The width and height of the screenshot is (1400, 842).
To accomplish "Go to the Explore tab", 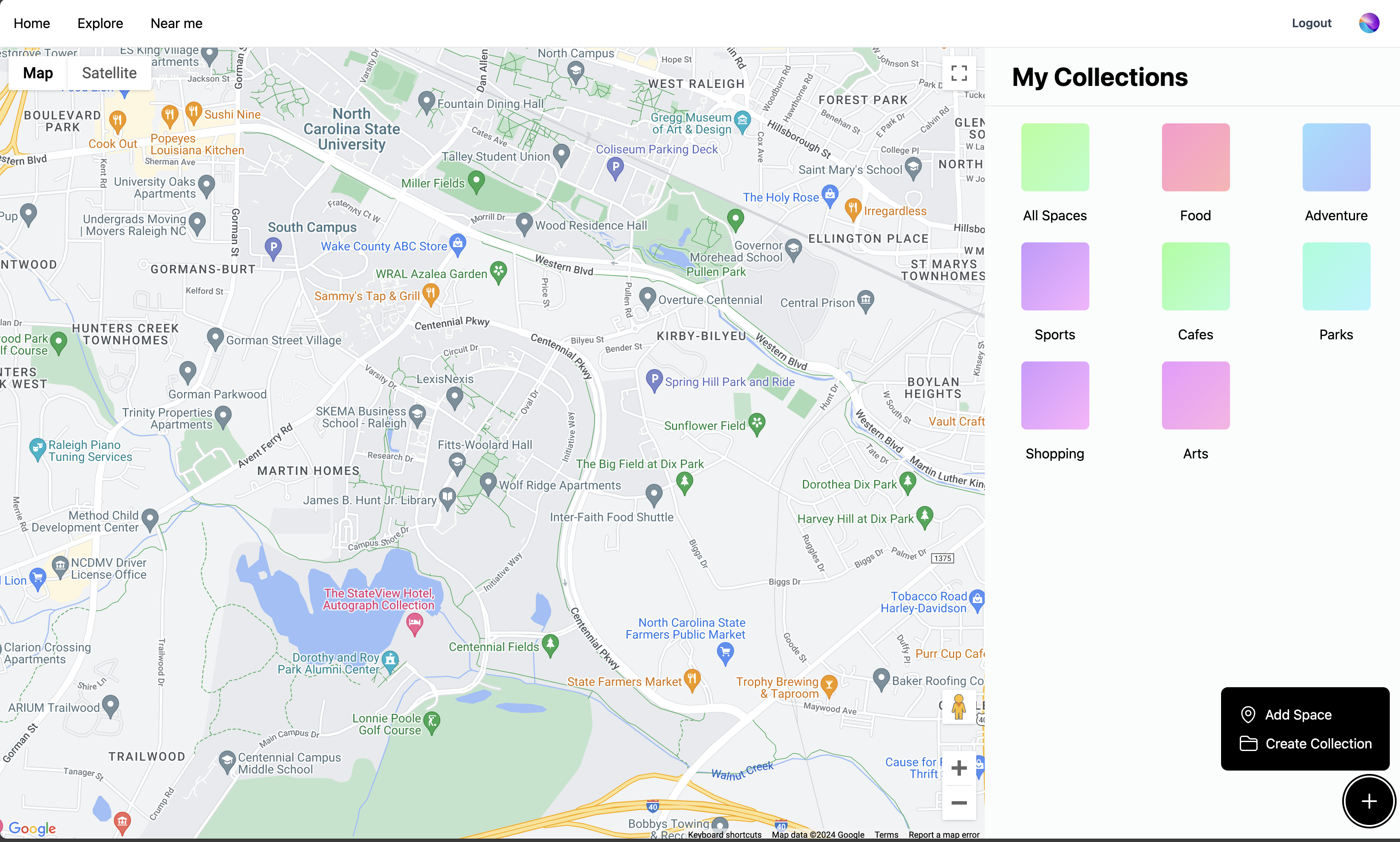I will 100,23.
